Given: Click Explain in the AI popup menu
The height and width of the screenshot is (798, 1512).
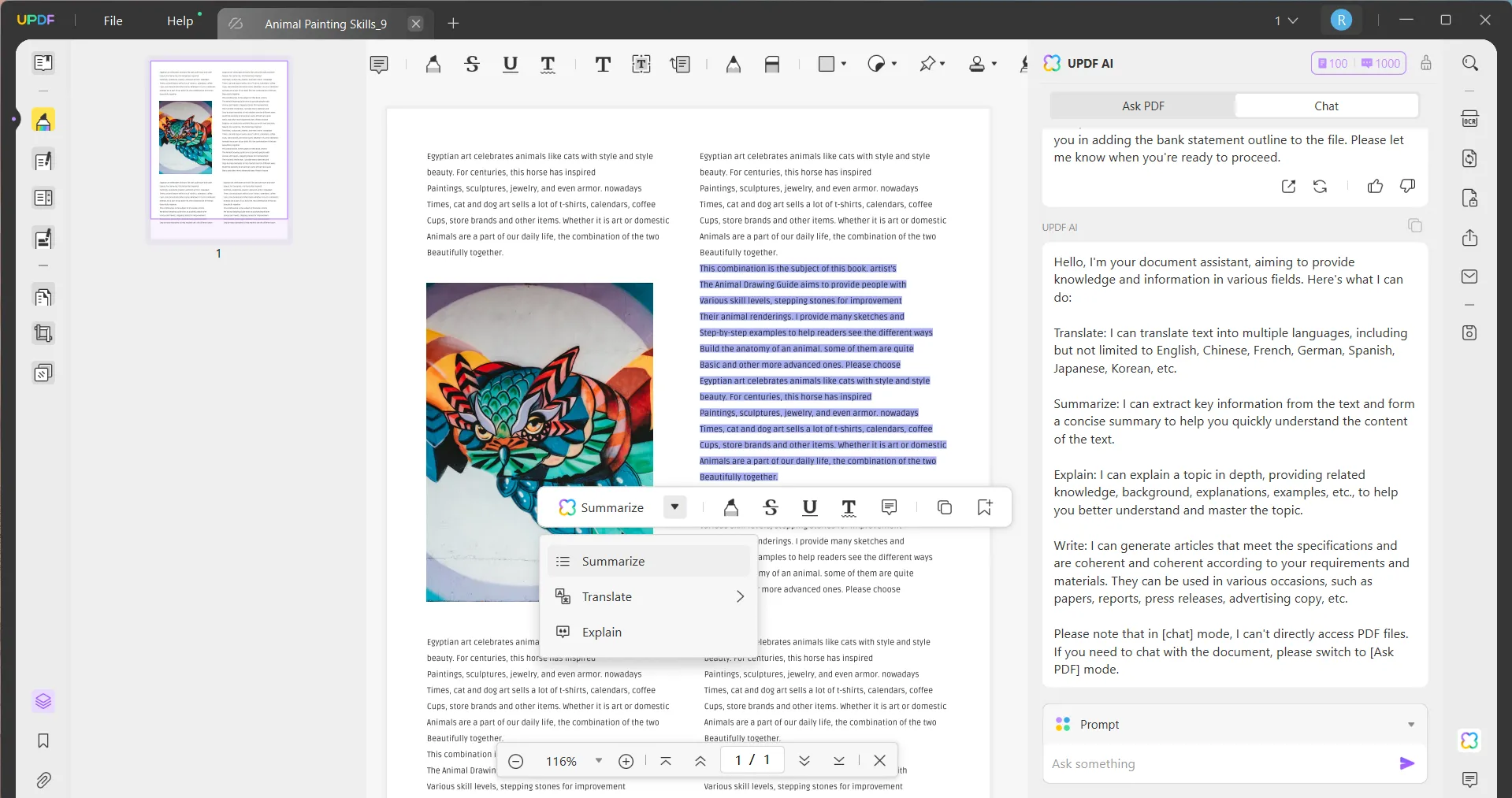Looking at the screenshot, I should (602, 633).
